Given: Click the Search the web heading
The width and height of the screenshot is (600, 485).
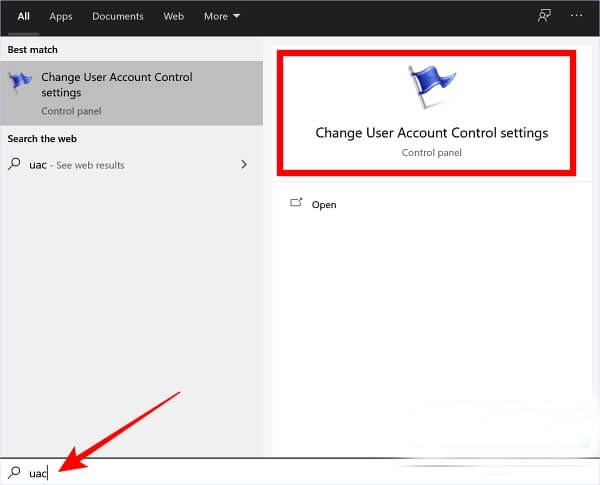Looking at the screenshot, I should [x=42, y=139].
